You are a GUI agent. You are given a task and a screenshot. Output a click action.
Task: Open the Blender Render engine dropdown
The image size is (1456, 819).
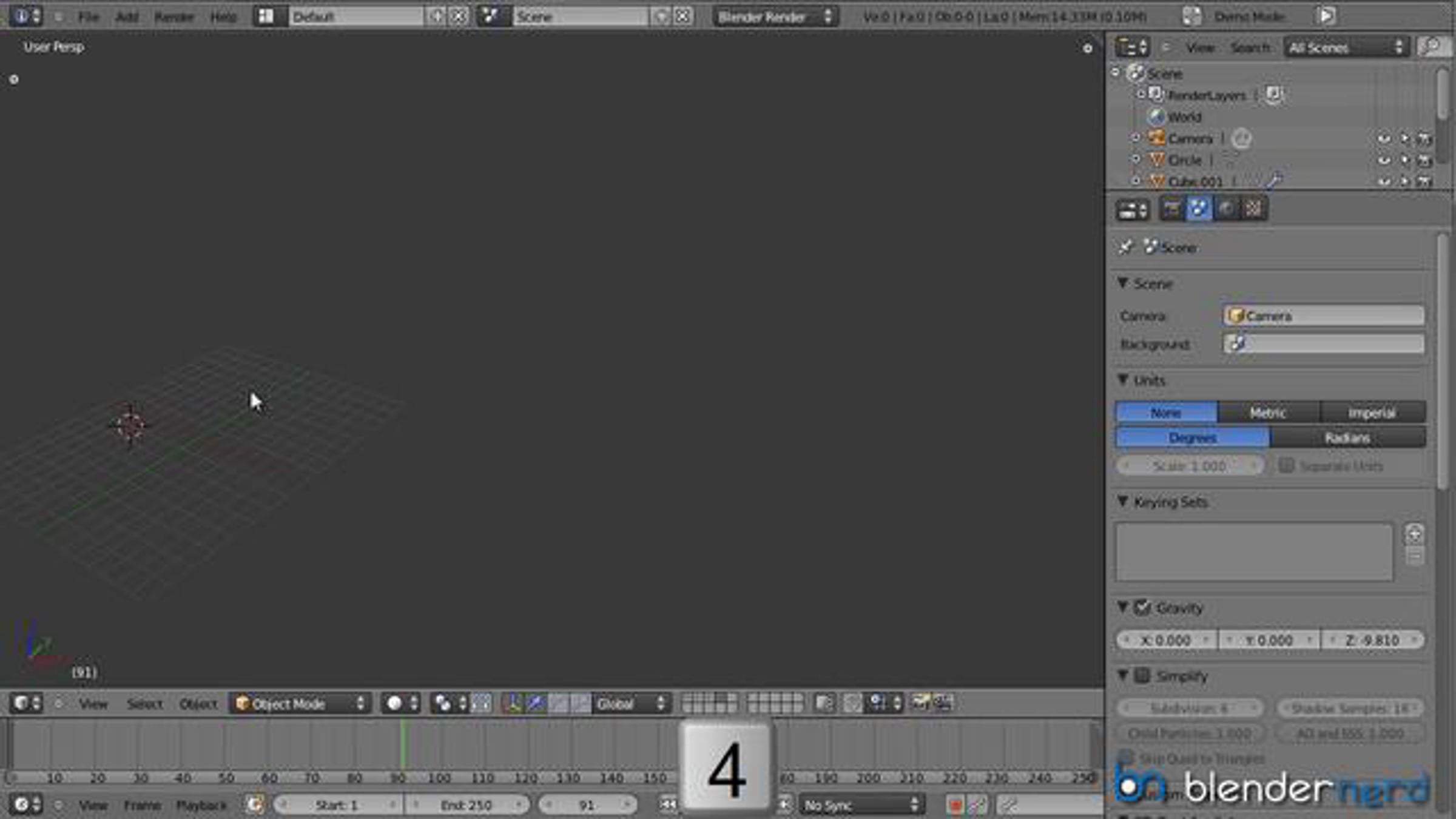775,16
